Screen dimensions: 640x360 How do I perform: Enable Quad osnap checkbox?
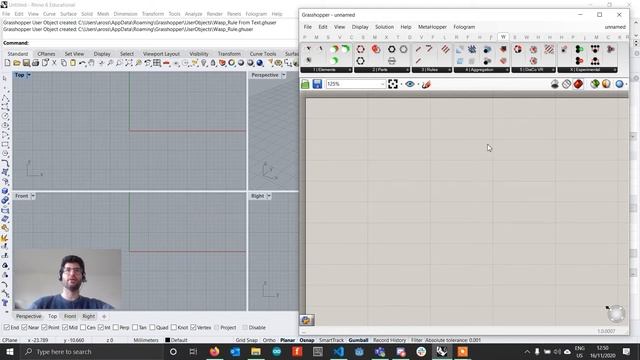152,327
